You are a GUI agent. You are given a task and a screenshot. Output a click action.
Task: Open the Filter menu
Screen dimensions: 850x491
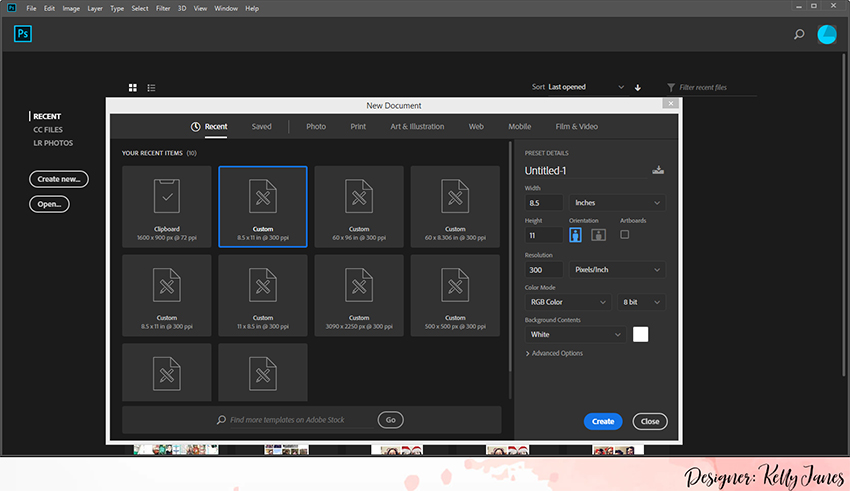tap(163, 8)
